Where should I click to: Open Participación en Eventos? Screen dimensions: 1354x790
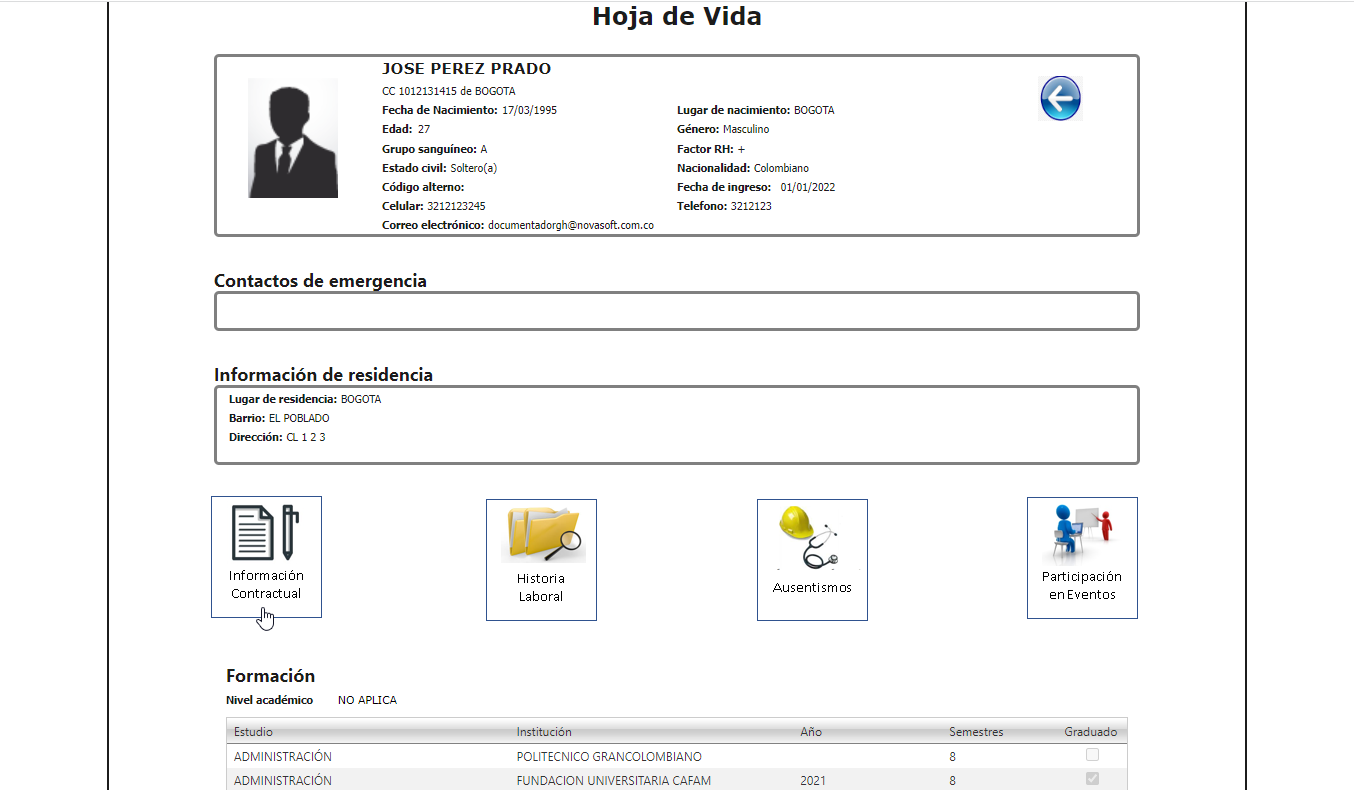1082,557
